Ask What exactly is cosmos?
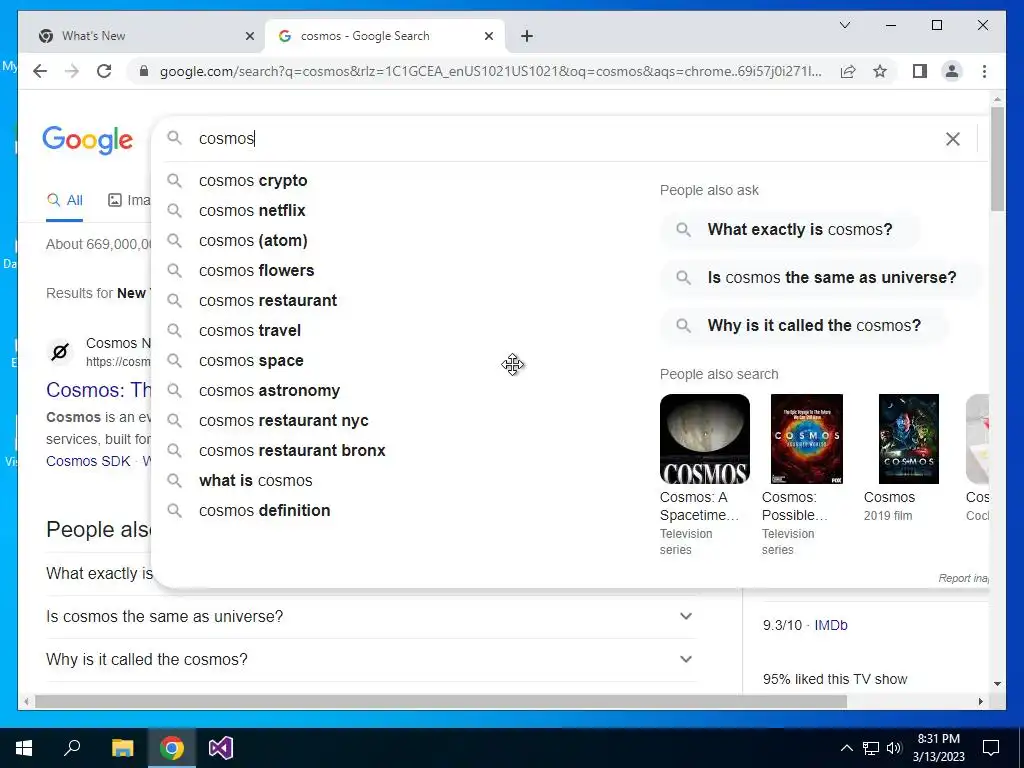Screen dimensions: 1024x768 (791, 230)
